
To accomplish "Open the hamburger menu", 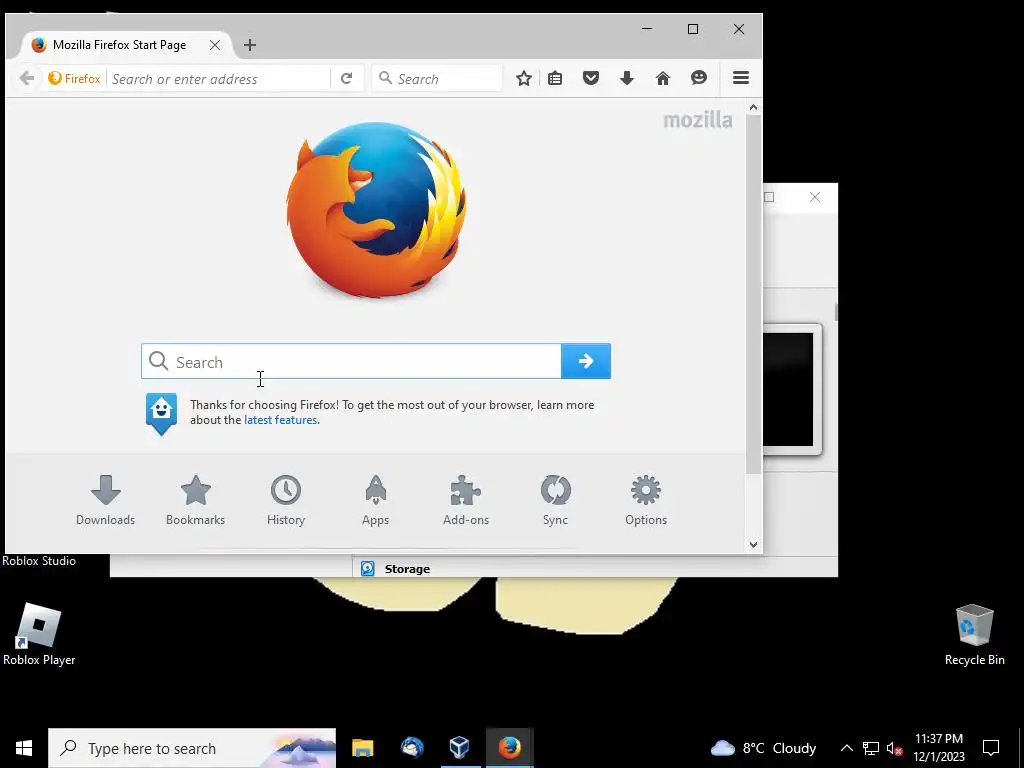I will (741, 78).
